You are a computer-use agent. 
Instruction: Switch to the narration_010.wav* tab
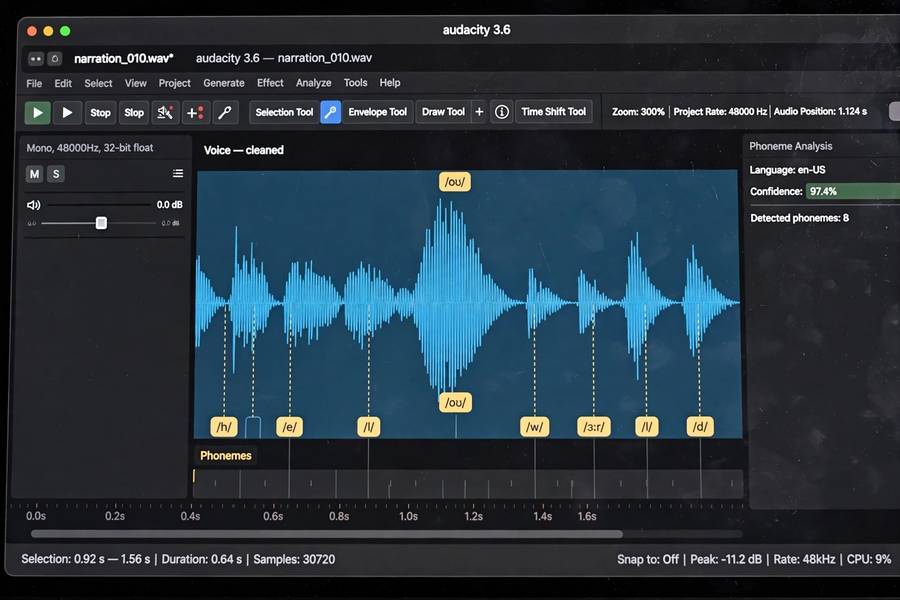coord(124,59)
